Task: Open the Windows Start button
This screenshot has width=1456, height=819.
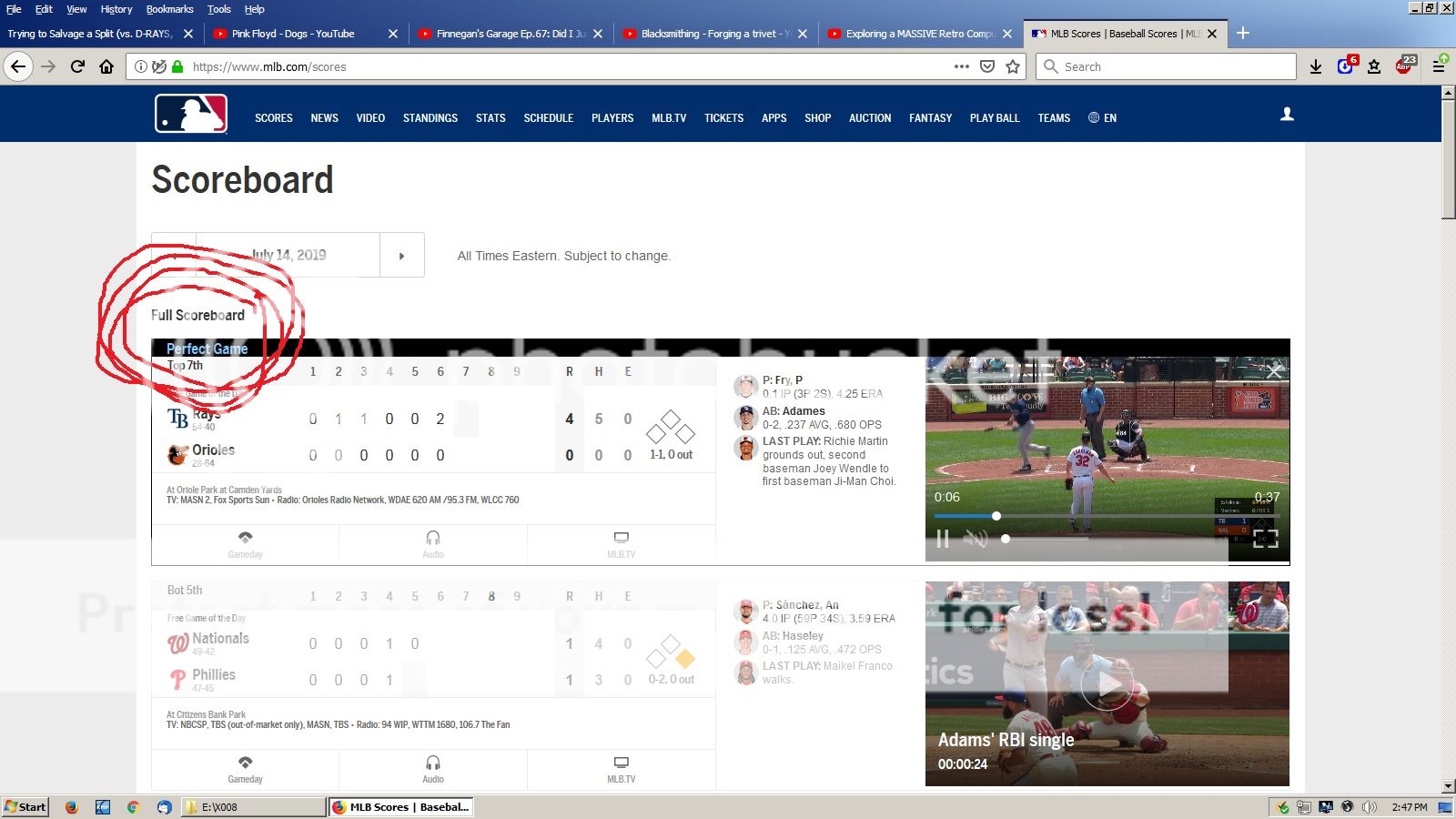Action: point(25,807)
